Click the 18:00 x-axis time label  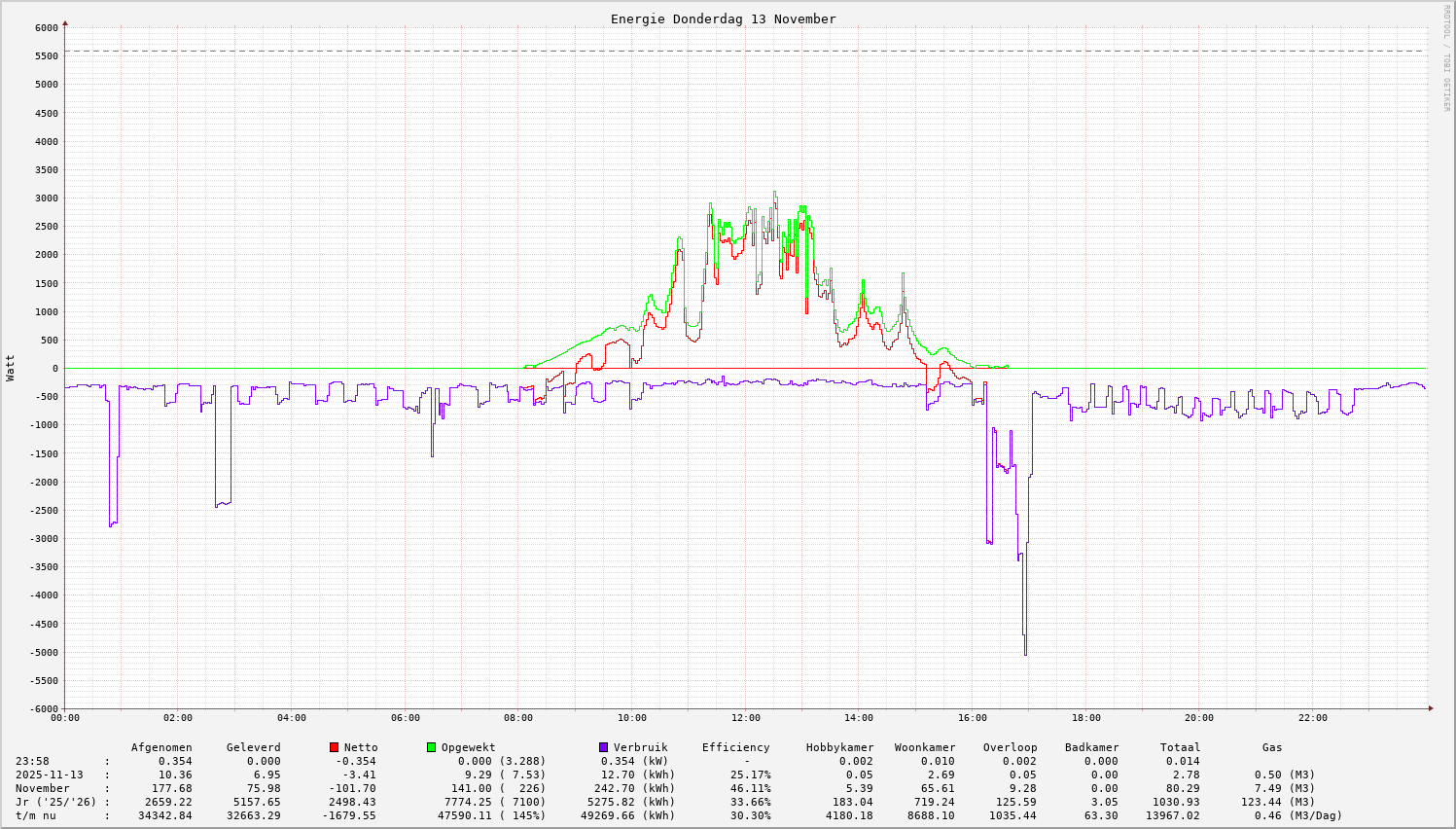coord(1085,718)
